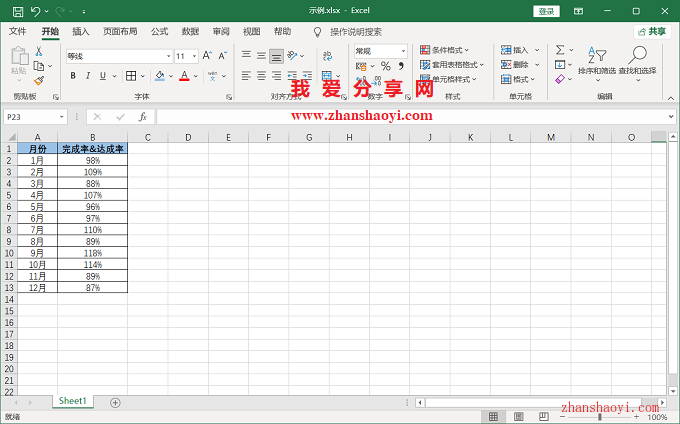Screen dimensions: 680x424
Task: Click the Insert Function fx icon
Action: tap(143, 117)
